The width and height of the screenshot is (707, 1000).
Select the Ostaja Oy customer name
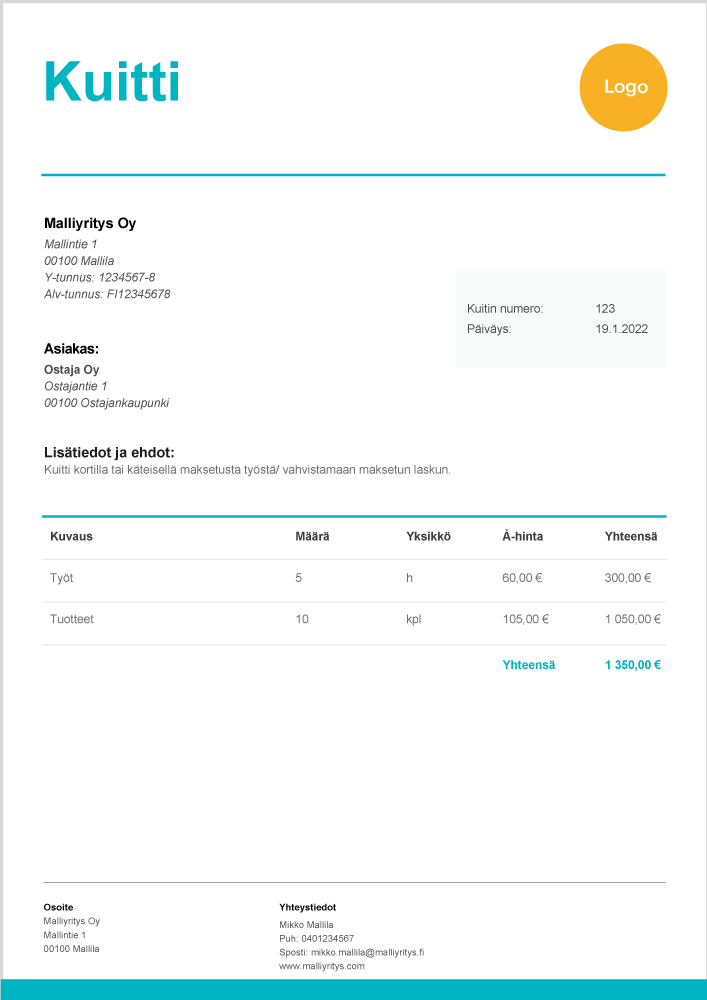(x=72, y=370)
